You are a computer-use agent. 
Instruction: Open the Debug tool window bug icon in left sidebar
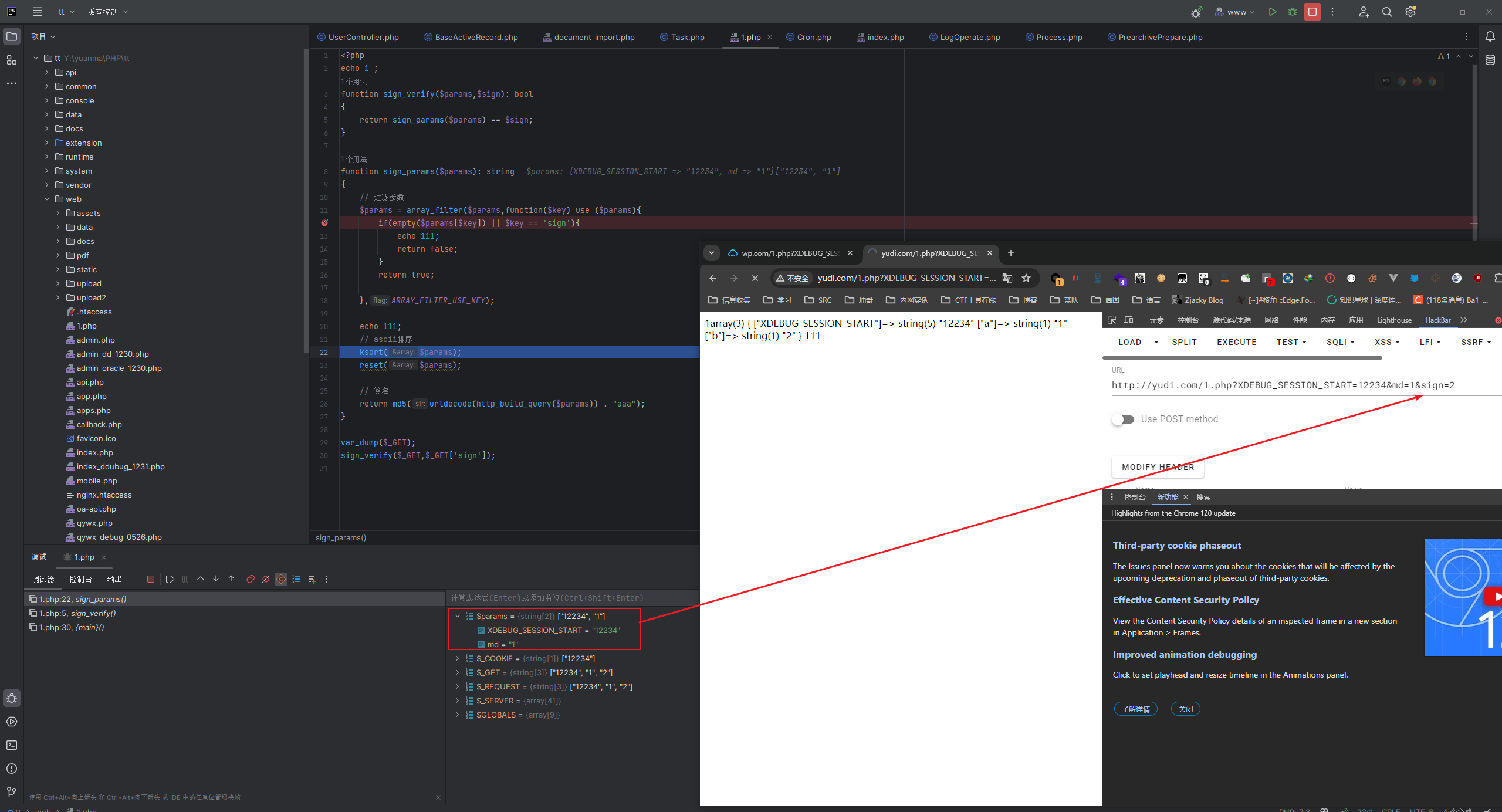(x=12, y=698)
